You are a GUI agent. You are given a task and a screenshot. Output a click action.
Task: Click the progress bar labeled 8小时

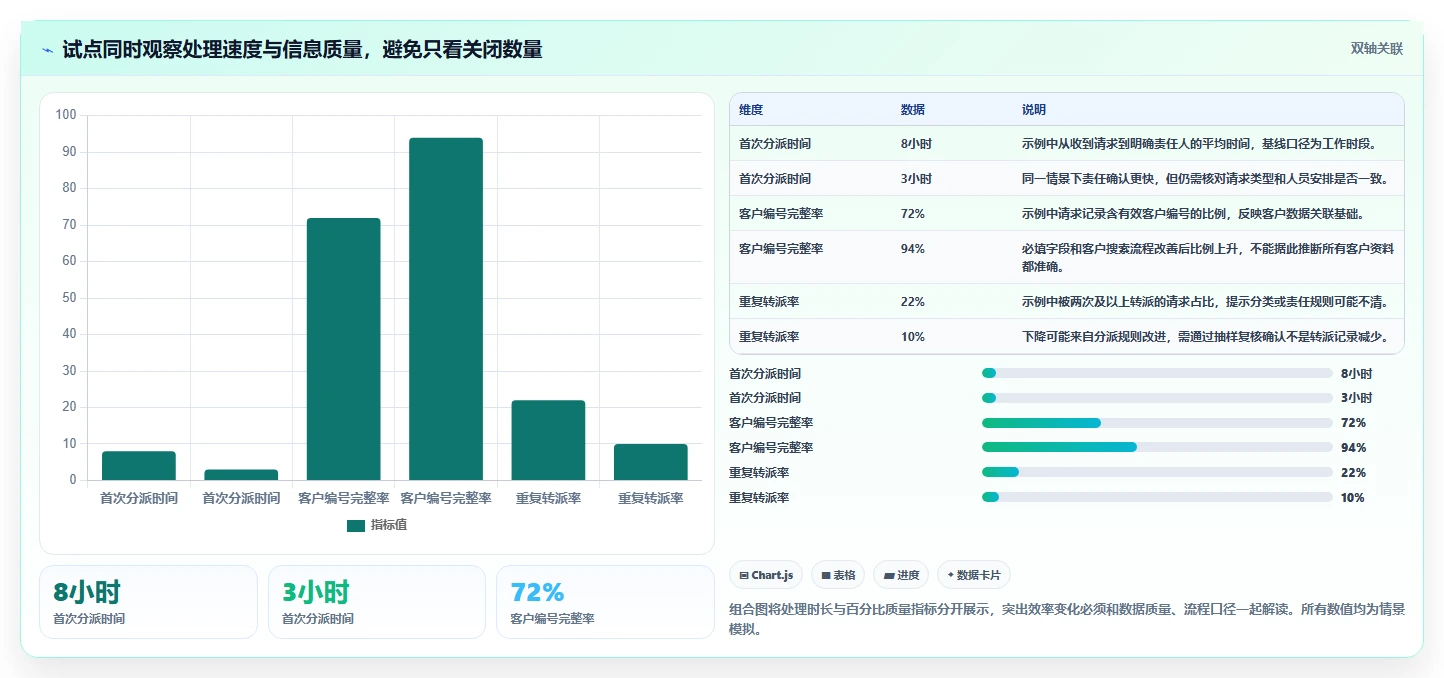click(1157, 373)
